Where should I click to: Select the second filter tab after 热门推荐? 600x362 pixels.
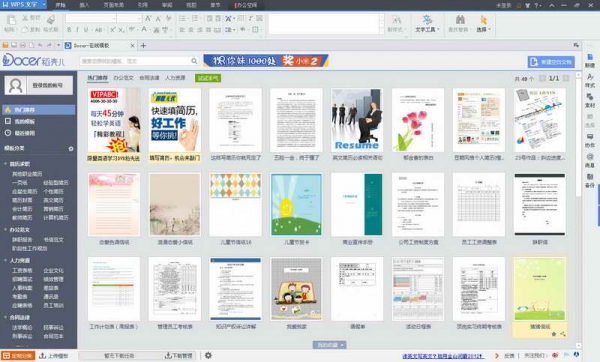pyautogui.click(x=123, y=78)
